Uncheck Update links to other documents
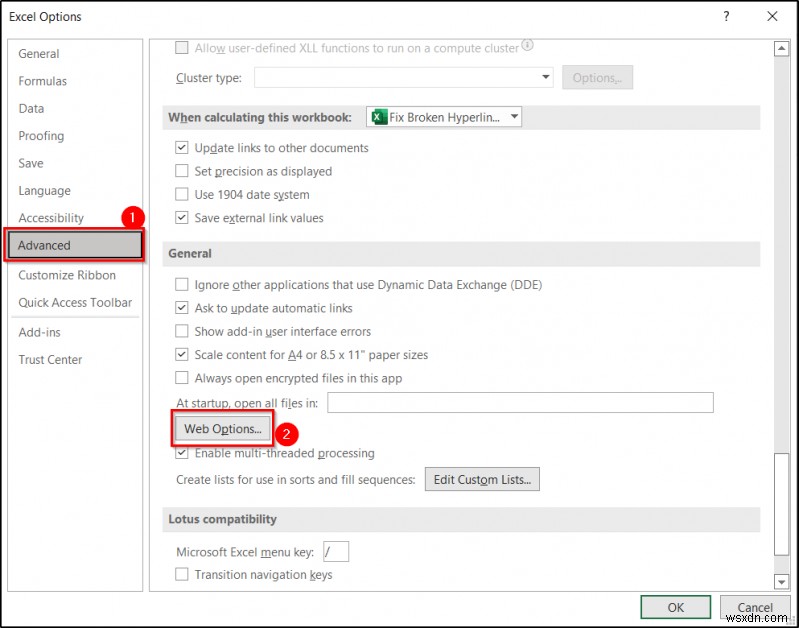The width and height of the screenshot is (799, 628). (x=181, y=148)
